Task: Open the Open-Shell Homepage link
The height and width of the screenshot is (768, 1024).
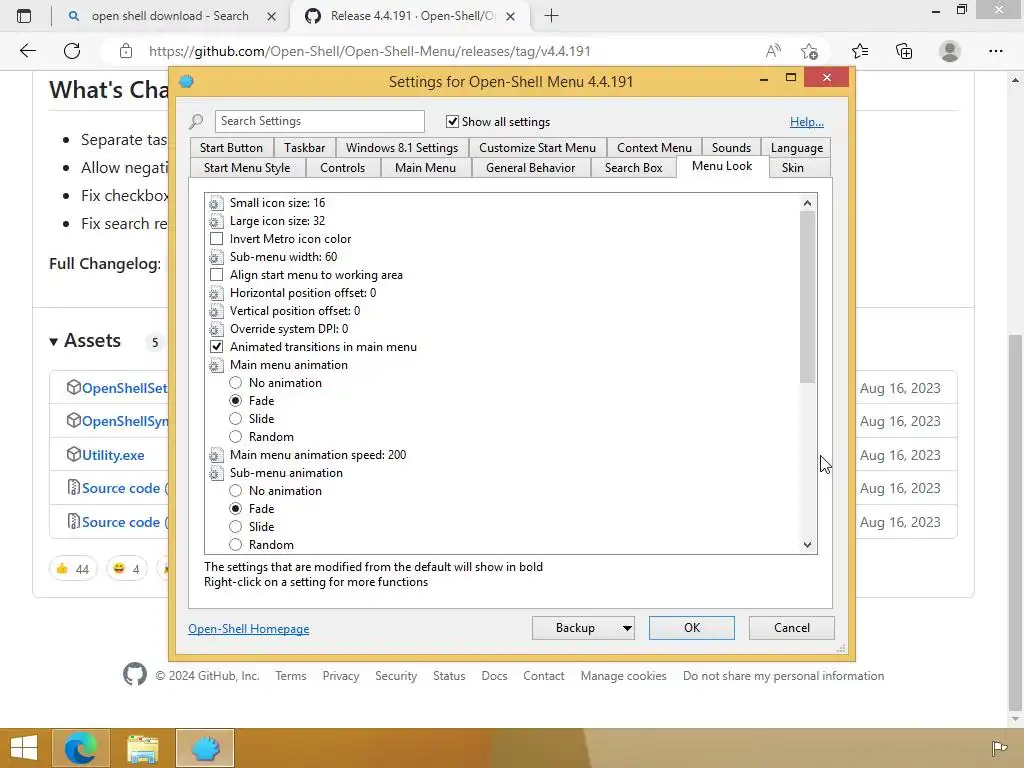Action: pos(249,629)
